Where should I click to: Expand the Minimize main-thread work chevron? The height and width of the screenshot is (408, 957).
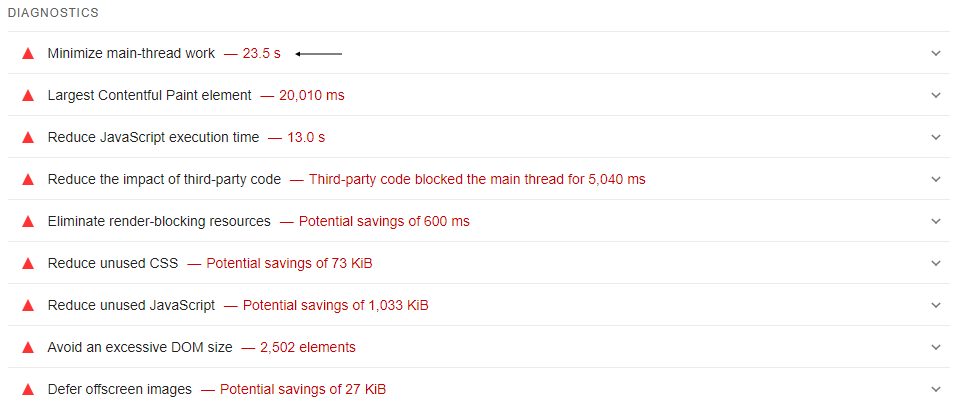pos(936,53)
